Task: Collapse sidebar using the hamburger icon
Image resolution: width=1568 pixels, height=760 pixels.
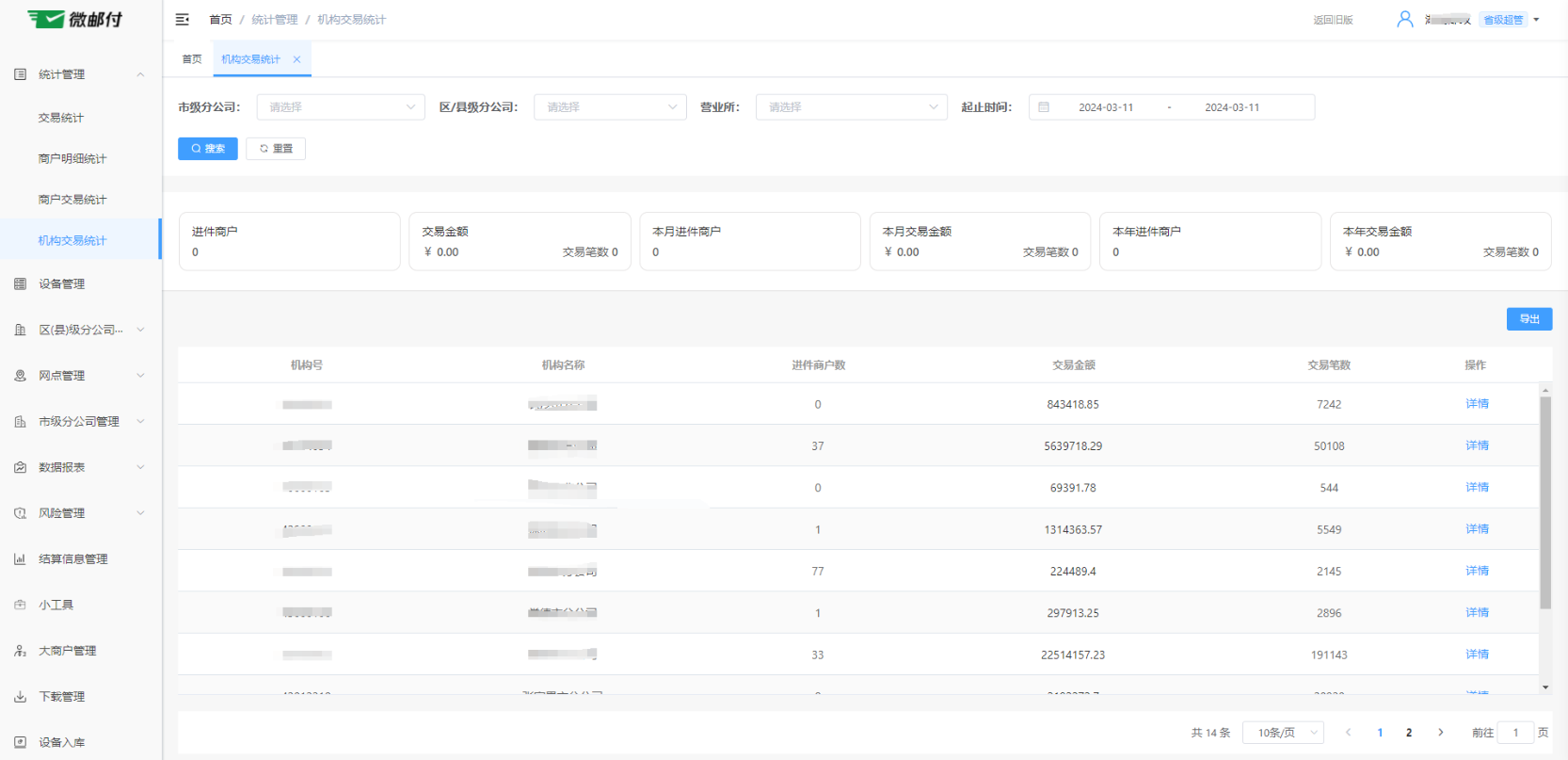Action: click(x=183, y=20)
